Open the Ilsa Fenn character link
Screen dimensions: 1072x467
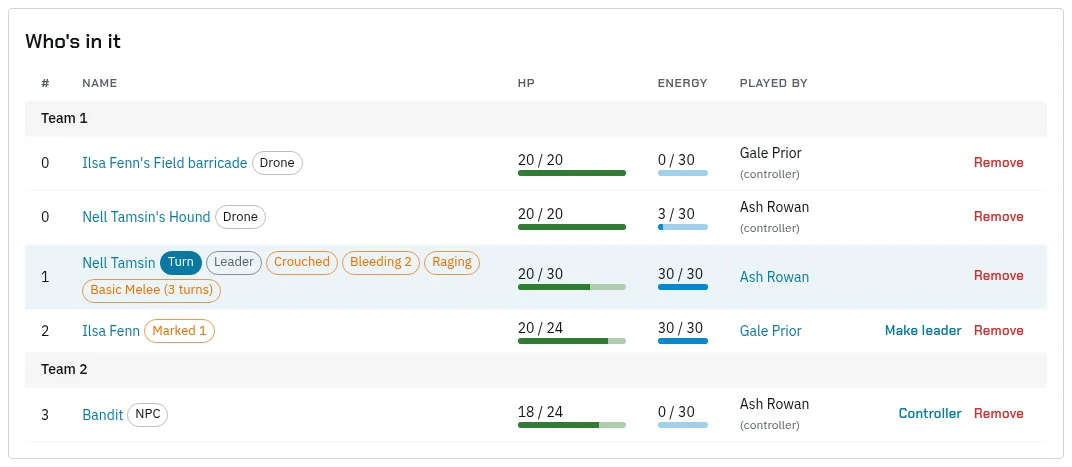pos(111,331)
